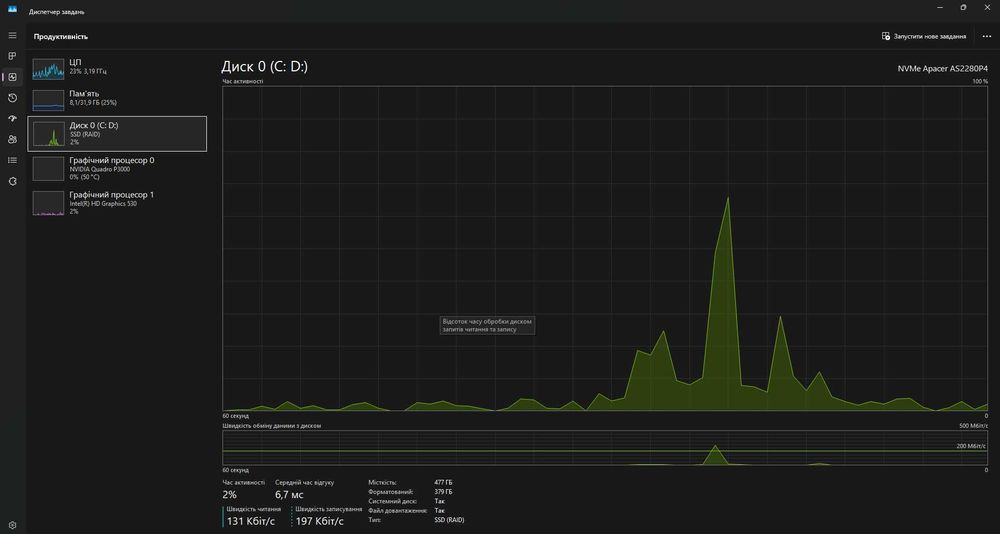
Task: Click the ЦП mini graph thumbnail
Action: coord(48,68)
